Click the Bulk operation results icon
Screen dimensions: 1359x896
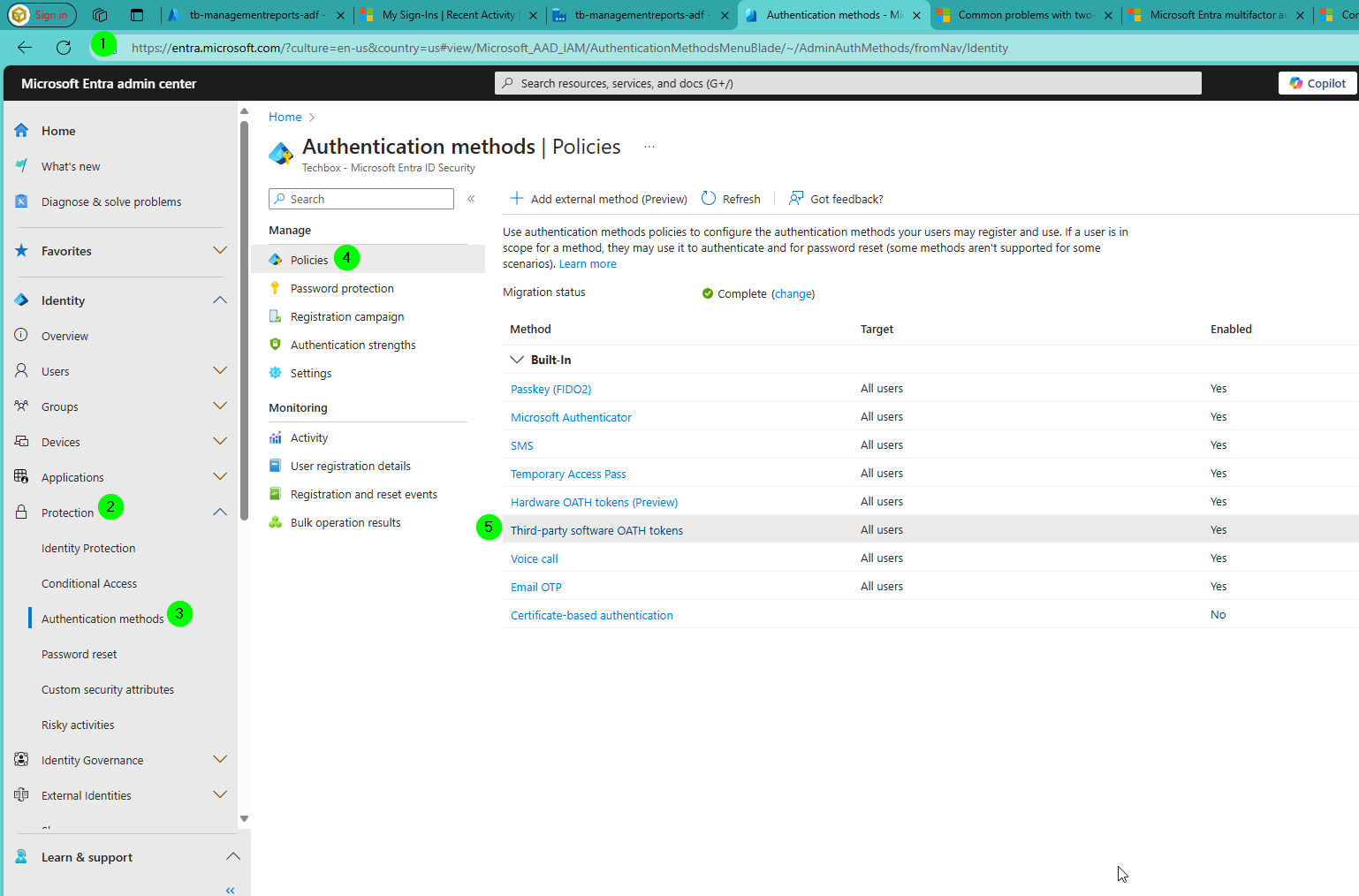(x=275, y=522)
